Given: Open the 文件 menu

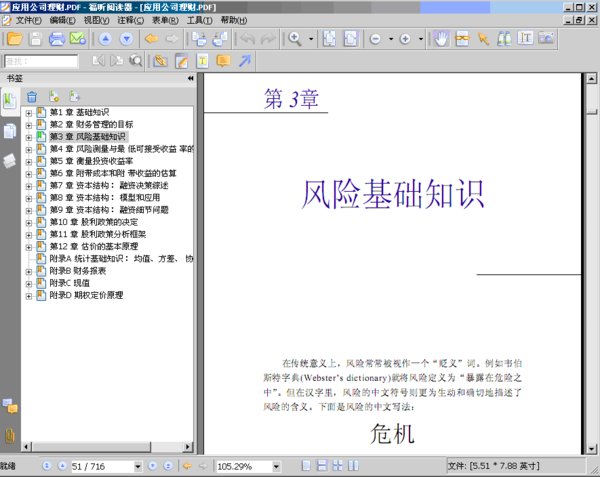Looking at the screenshot, I should (28, 20).
